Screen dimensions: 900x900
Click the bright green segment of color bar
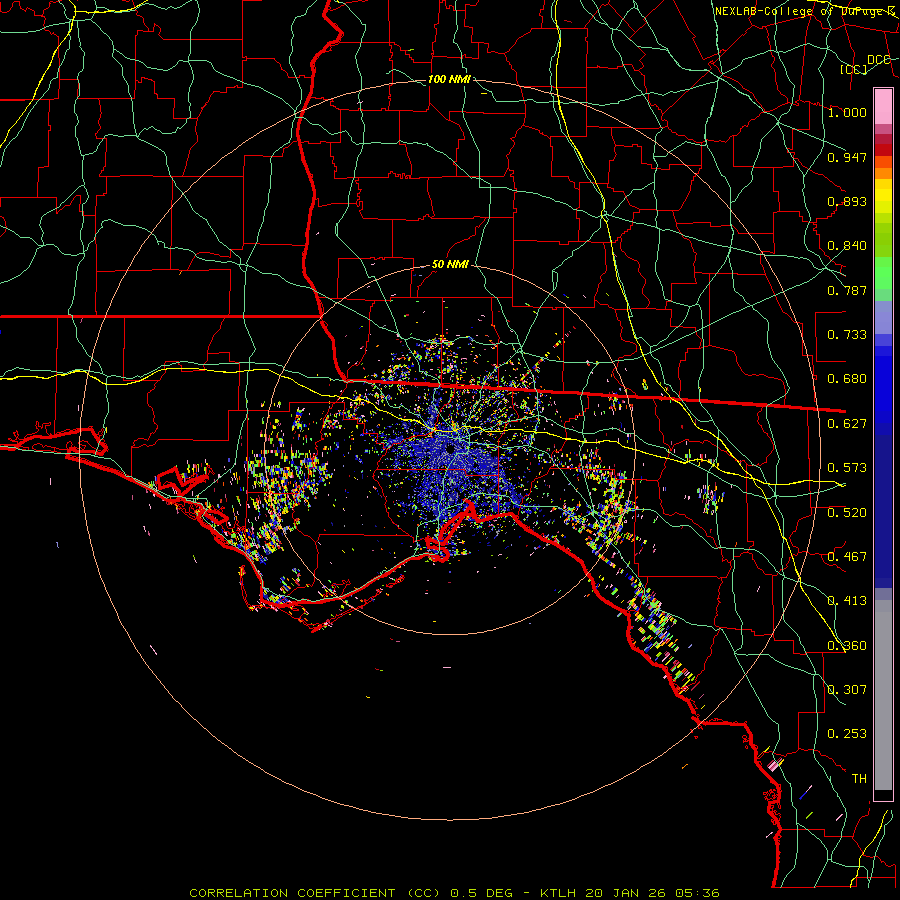883,273
